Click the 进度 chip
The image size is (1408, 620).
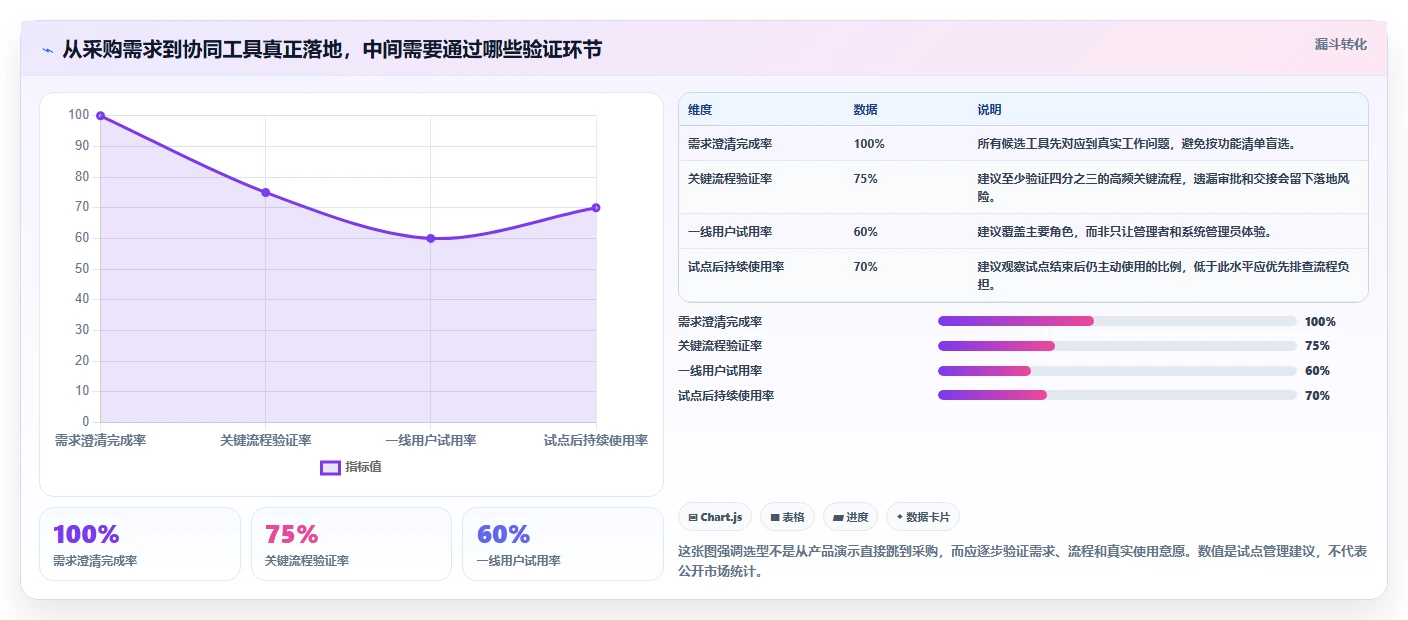[850, 517]
